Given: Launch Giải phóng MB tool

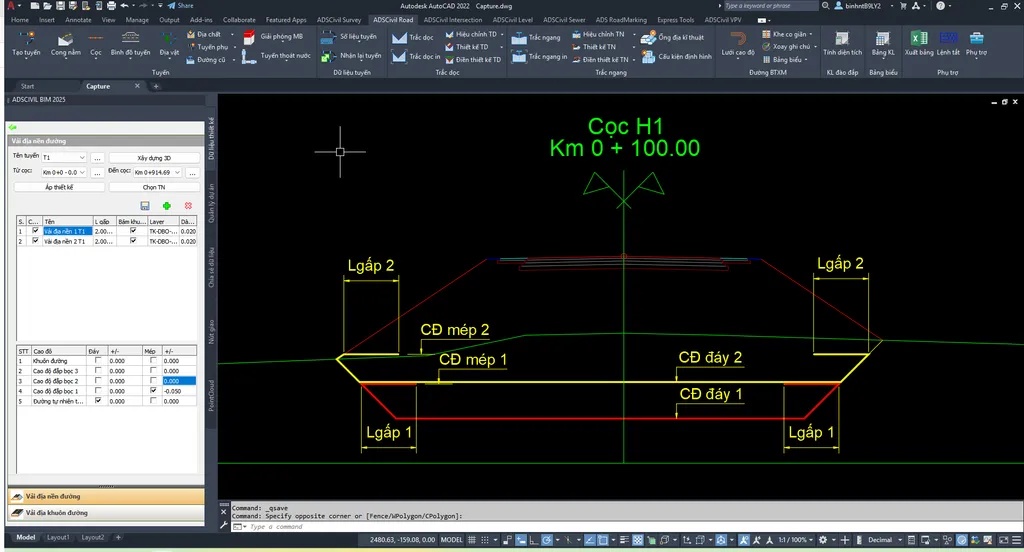Looking at the screenshot, I should coord(272,37).
